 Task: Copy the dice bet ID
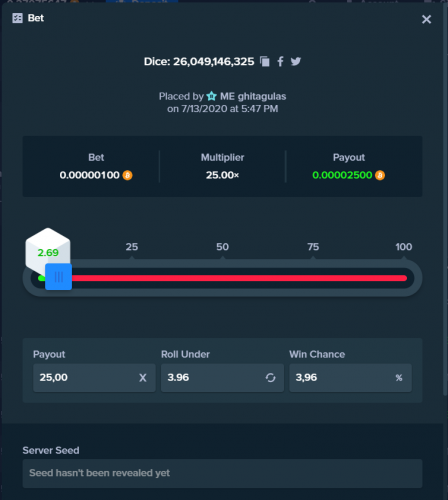[265, 61]
